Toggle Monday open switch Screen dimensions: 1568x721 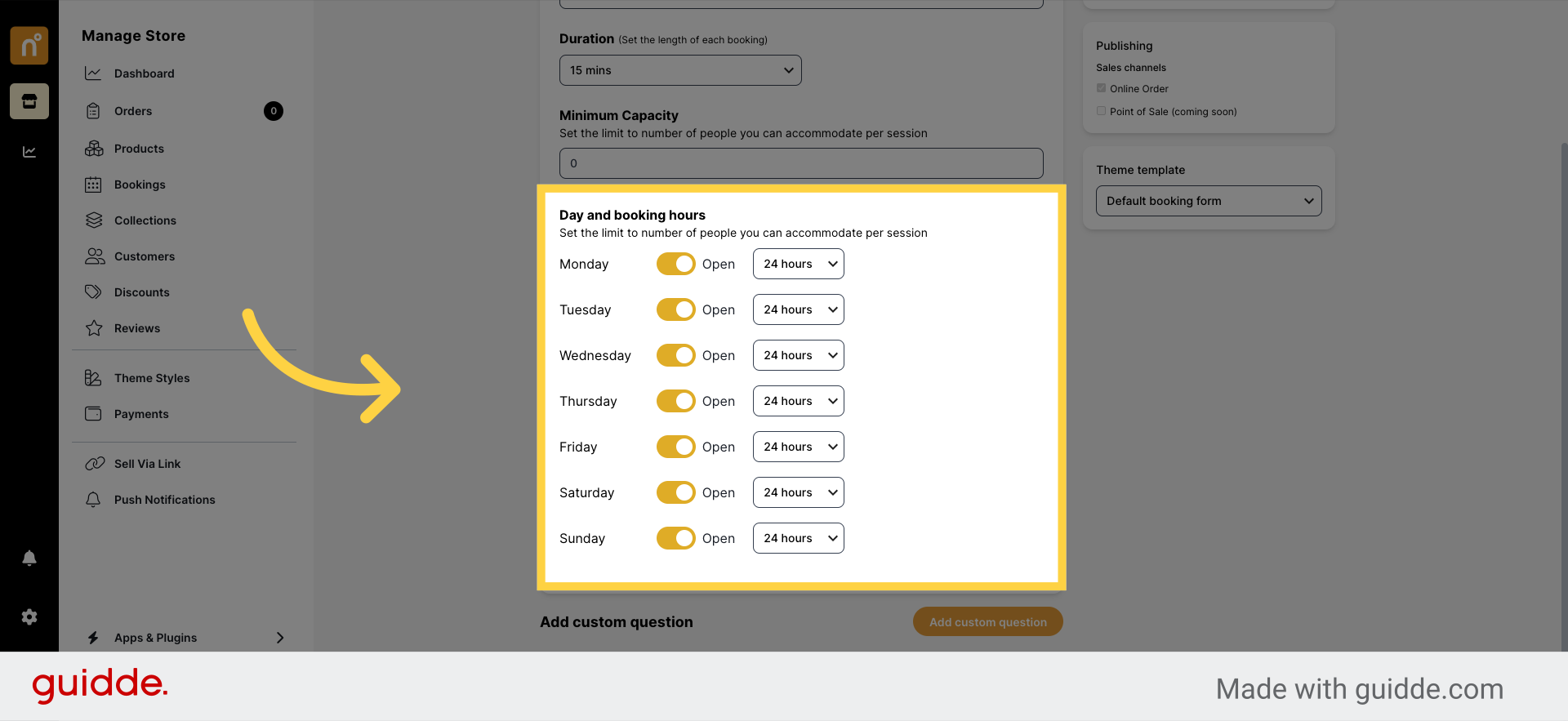(675, 264)
